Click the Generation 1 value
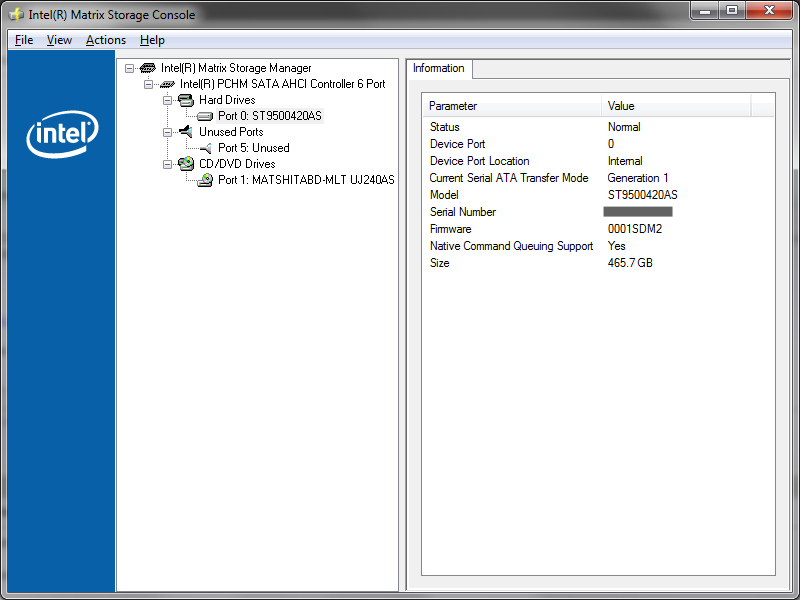The image size is (800, 600). coord(638,178)
